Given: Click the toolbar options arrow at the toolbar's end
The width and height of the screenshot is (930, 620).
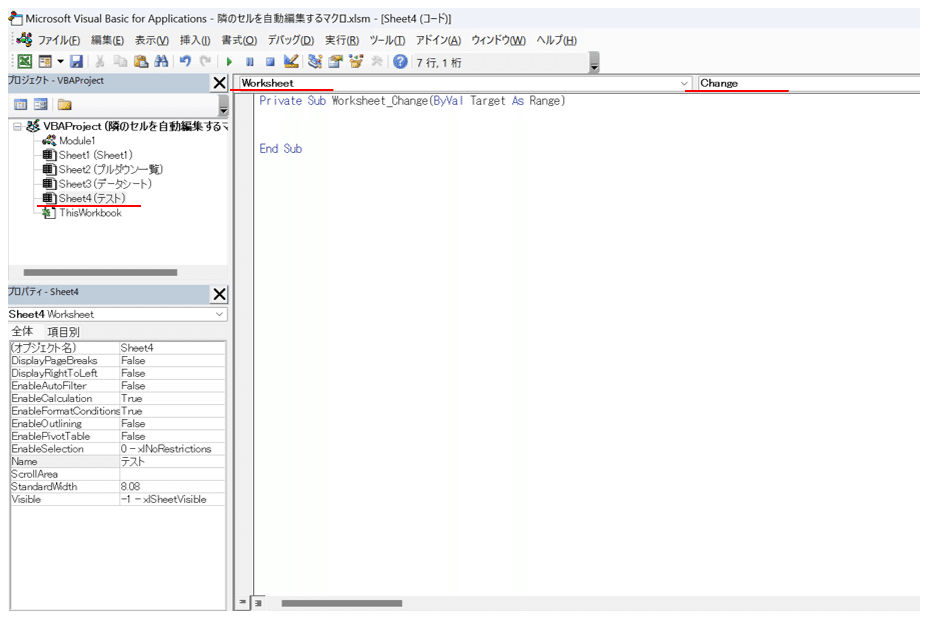Looking at the screenshot, I should [594, 62].
